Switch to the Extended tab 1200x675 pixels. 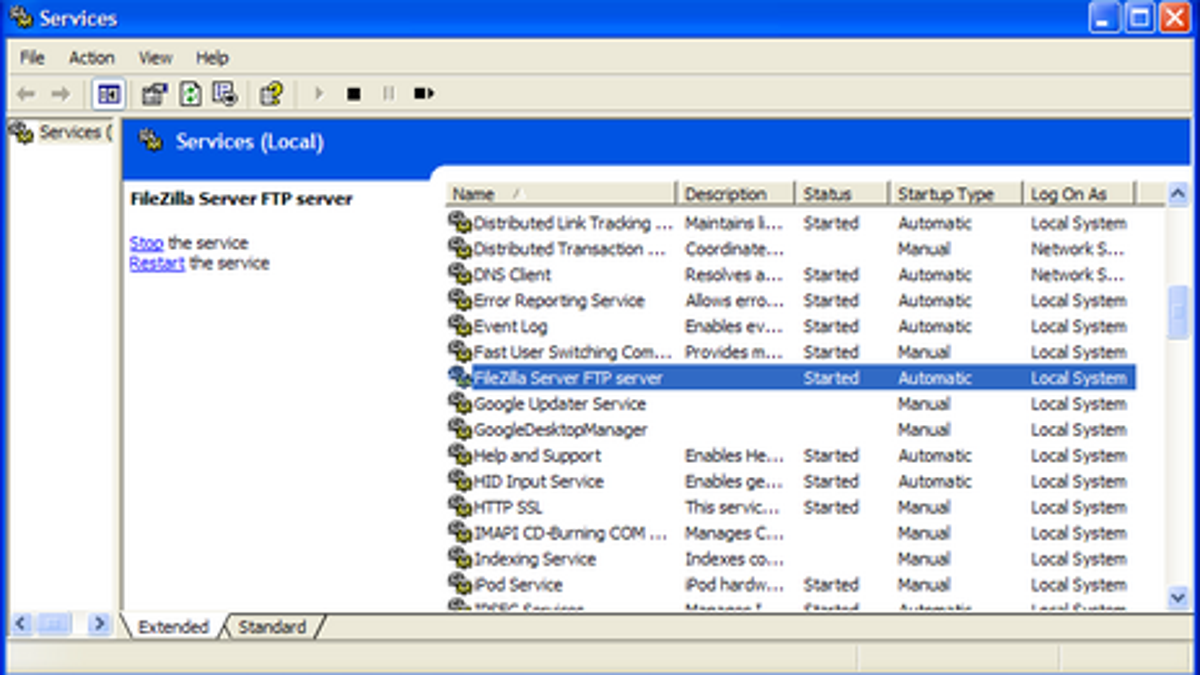point(173,627)
